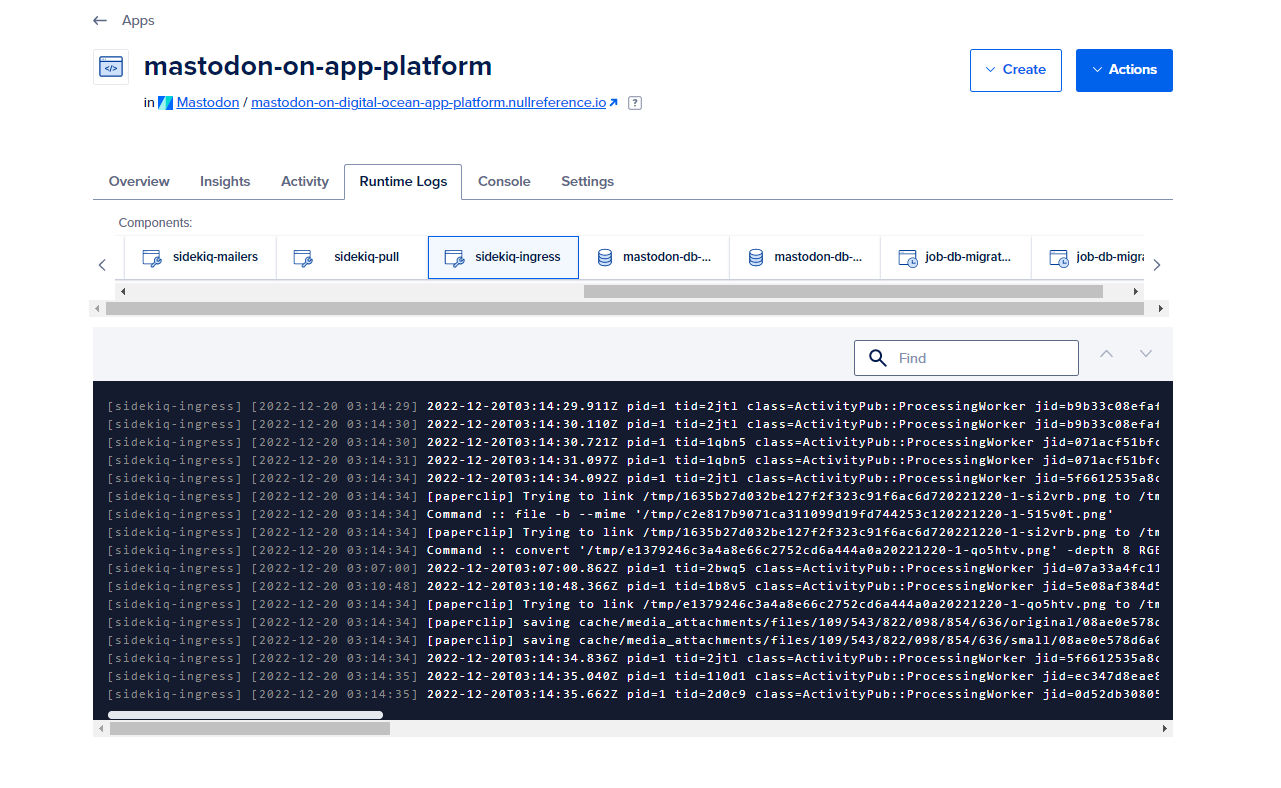Click the mastodon-on-app-platform title
Image resolution: width=1281 pixels, height=788 pixels.
(318, 66)
